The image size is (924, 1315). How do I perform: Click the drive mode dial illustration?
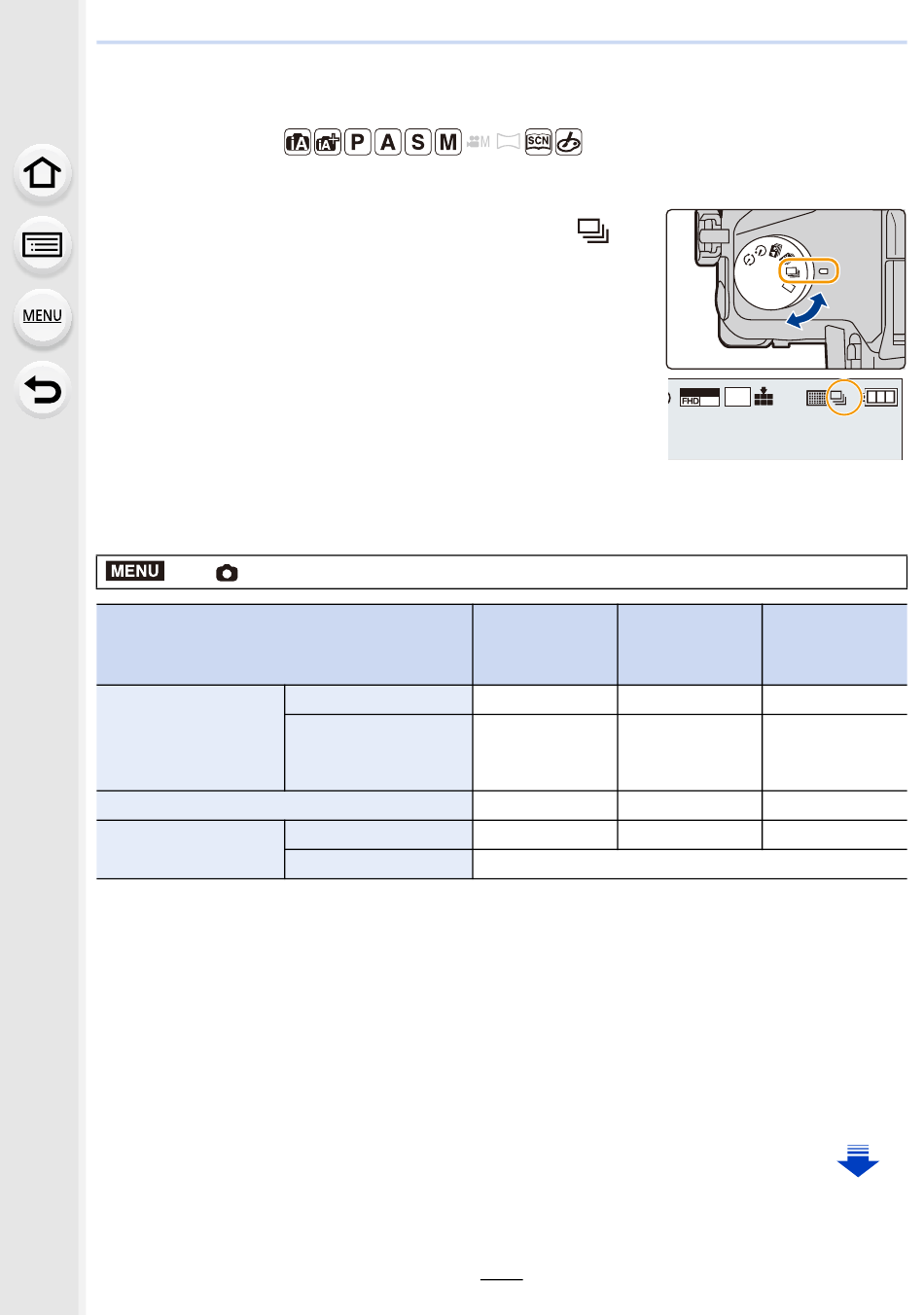pos(786,289)
